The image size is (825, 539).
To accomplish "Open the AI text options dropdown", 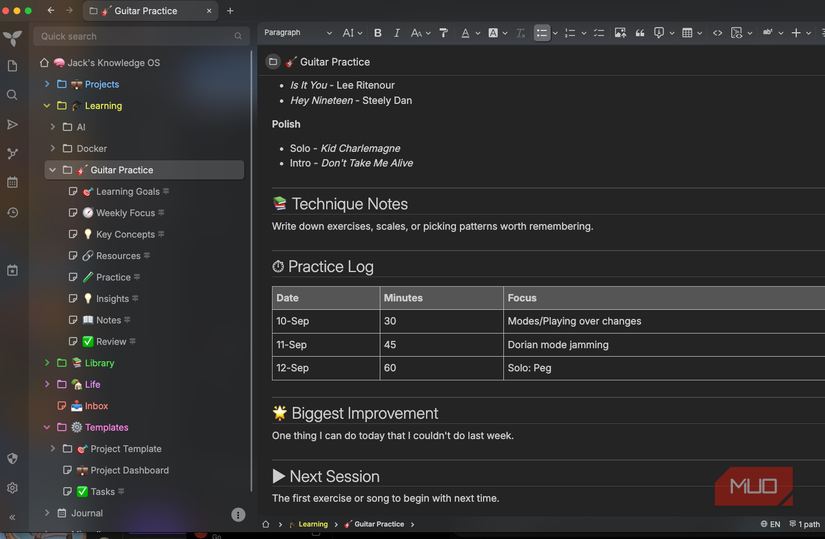I will pyautogui.click(x=352, y=33).
